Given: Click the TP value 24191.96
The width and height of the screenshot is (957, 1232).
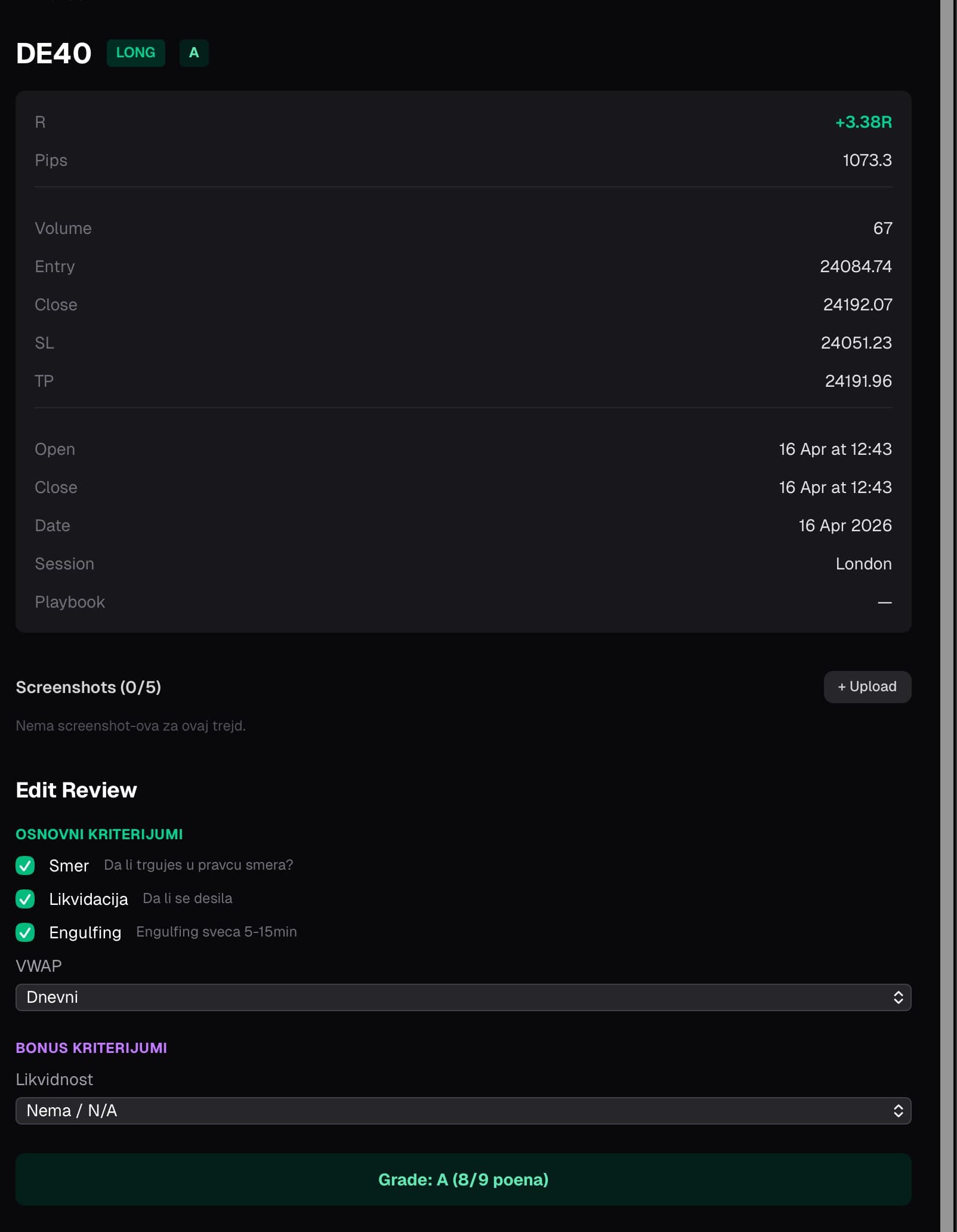Looking at the screenshot, I should (x=858, y=381).
